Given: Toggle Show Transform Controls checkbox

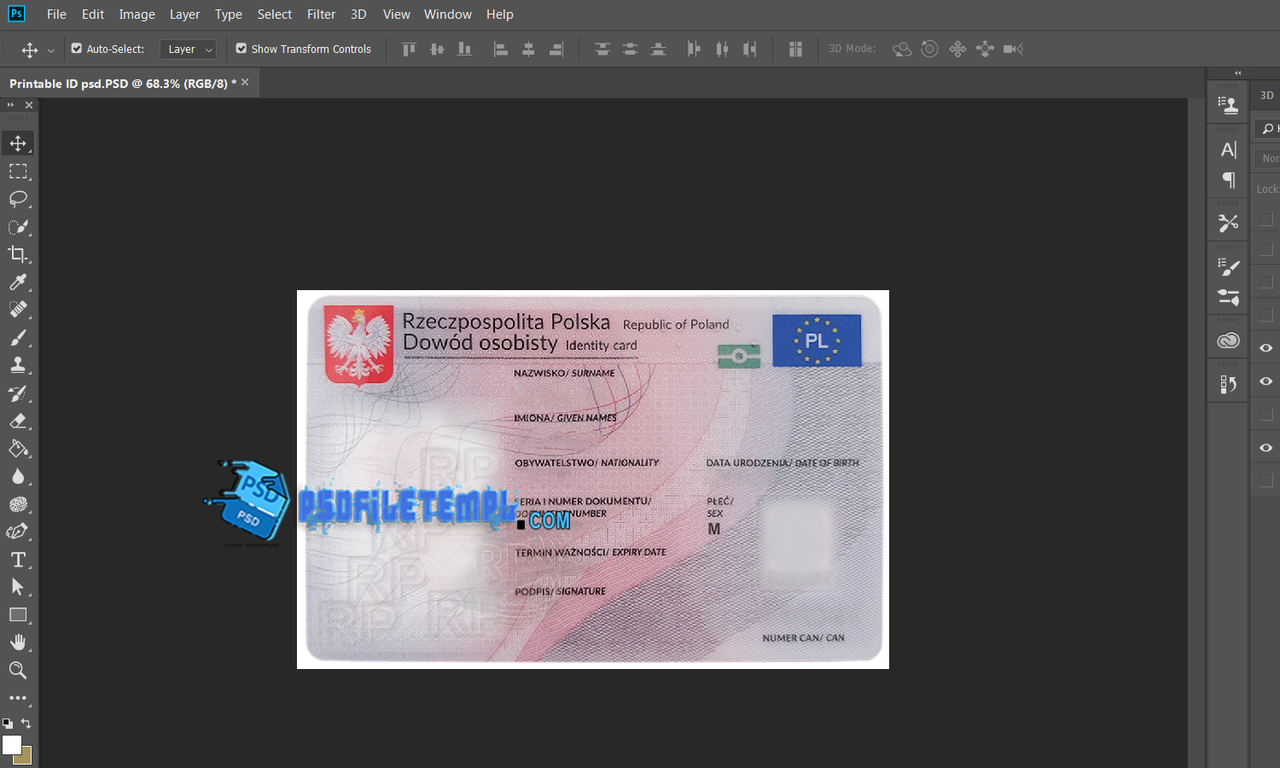Looking at the screenshot, I should click(241, 48).
